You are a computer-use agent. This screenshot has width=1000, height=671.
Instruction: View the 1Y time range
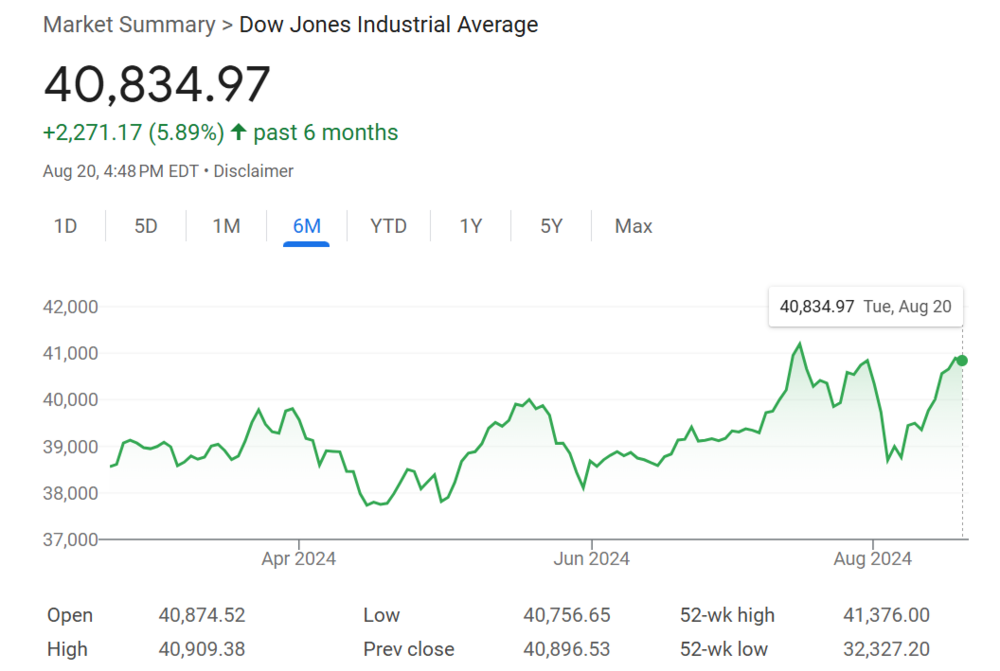click(471, 226)
